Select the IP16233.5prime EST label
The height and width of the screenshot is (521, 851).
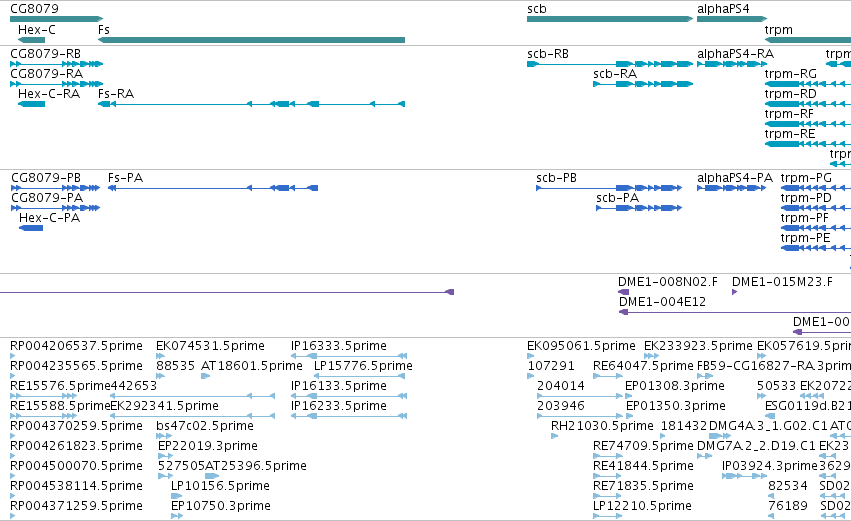(x=339, y=406)
